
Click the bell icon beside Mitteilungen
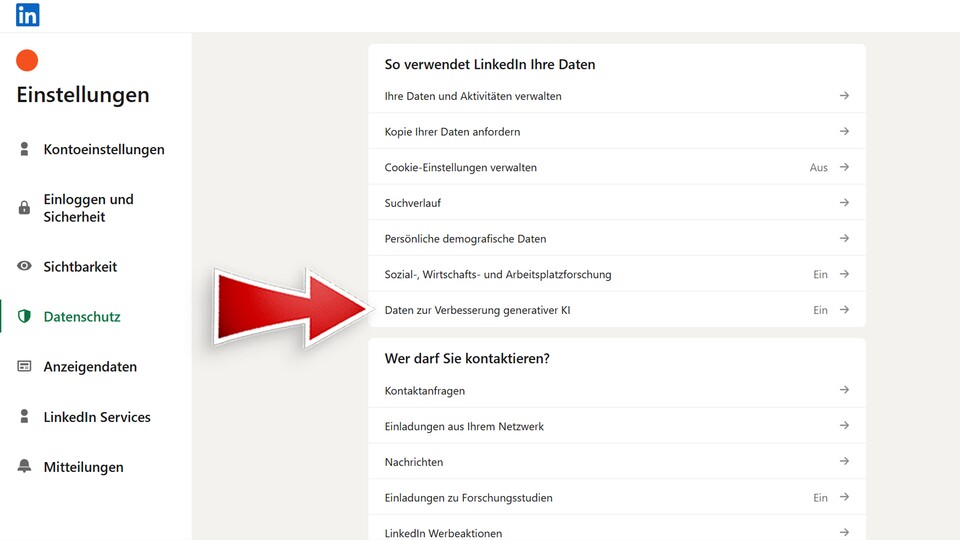25,467
